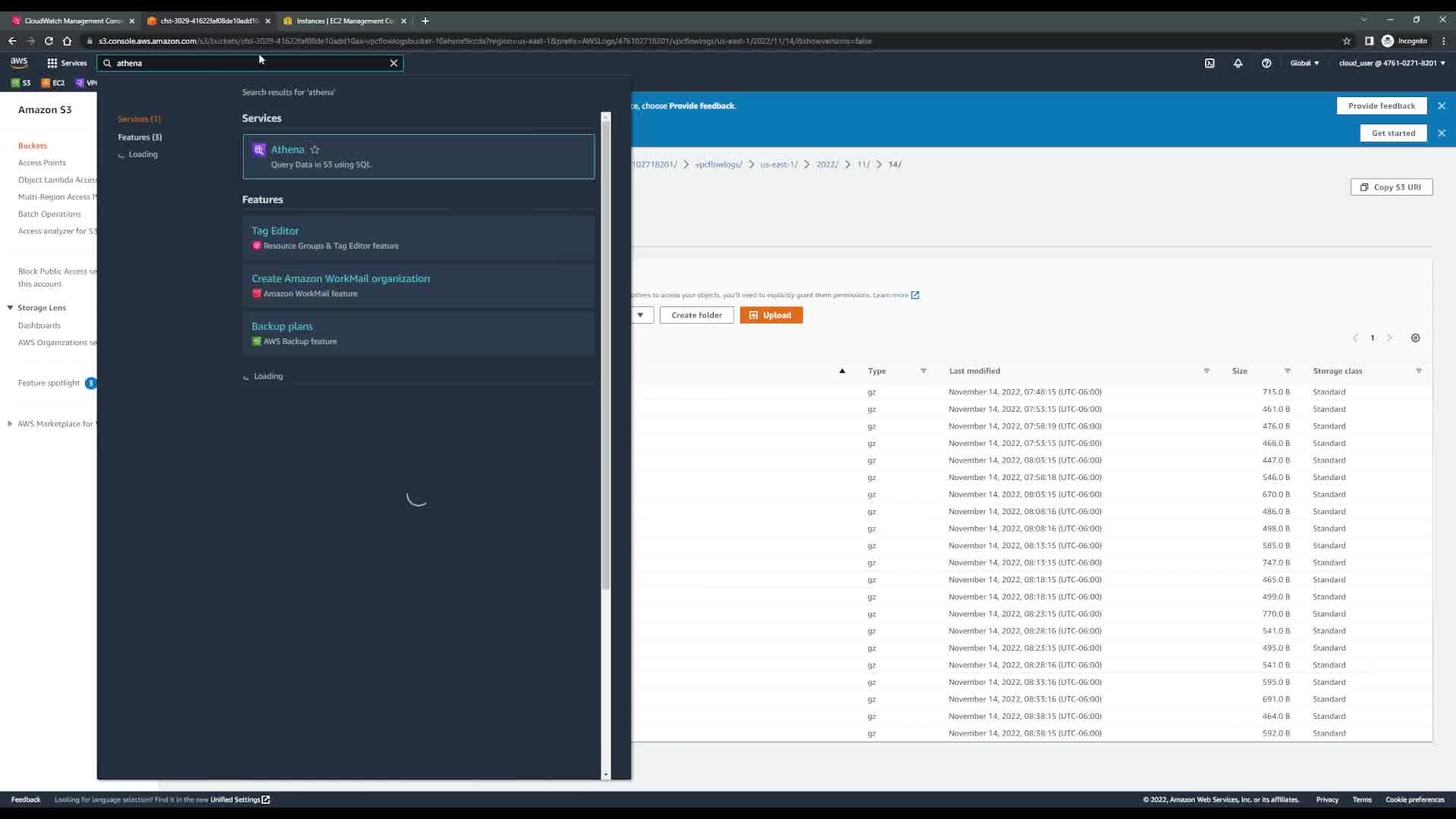Click the table settings gear icon

1415,338
